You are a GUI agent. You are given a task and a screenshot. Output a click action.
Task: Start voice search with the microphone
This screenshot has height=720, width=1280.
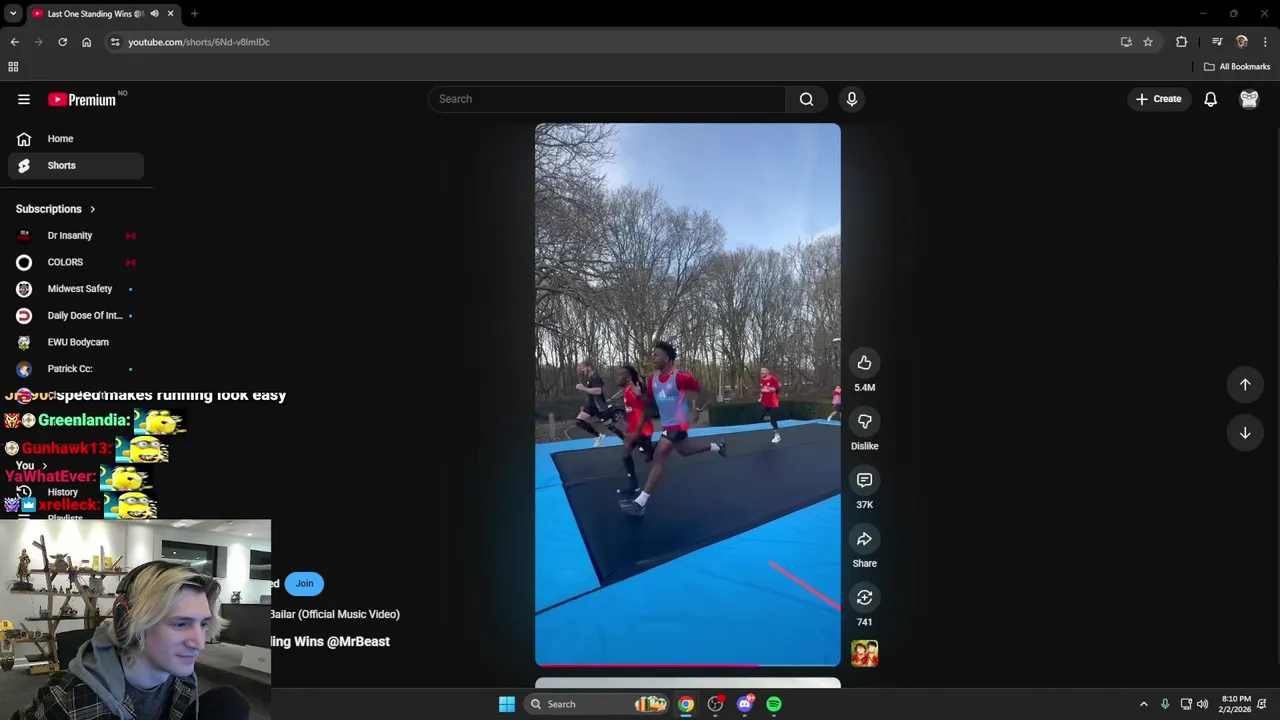point(852,99)
